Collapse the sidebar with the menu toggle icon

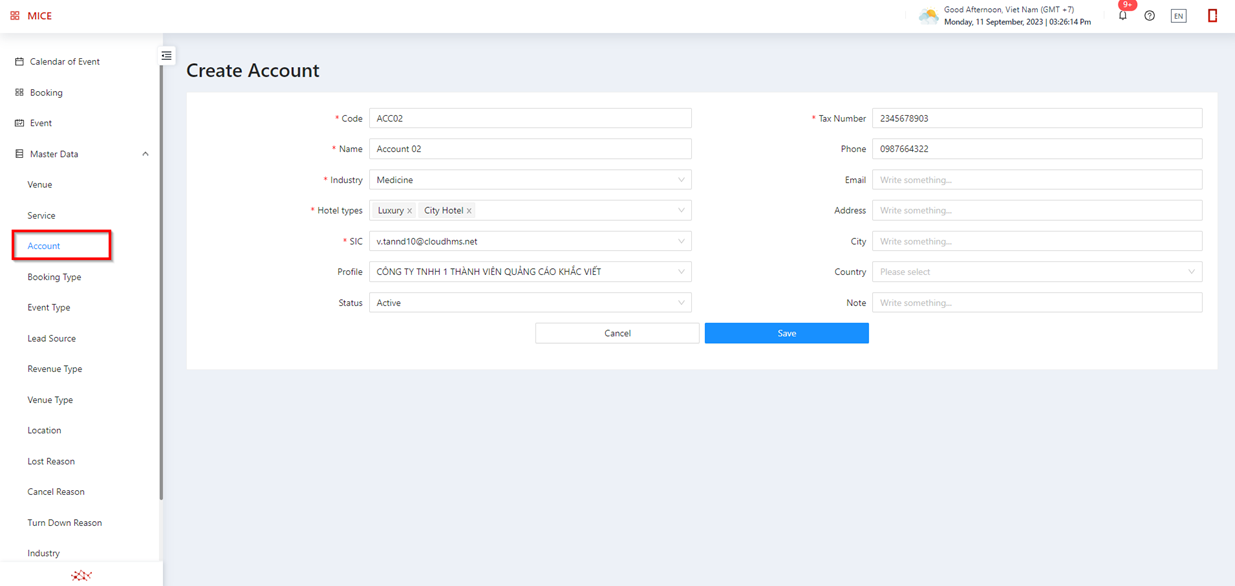tap(167, 56)
